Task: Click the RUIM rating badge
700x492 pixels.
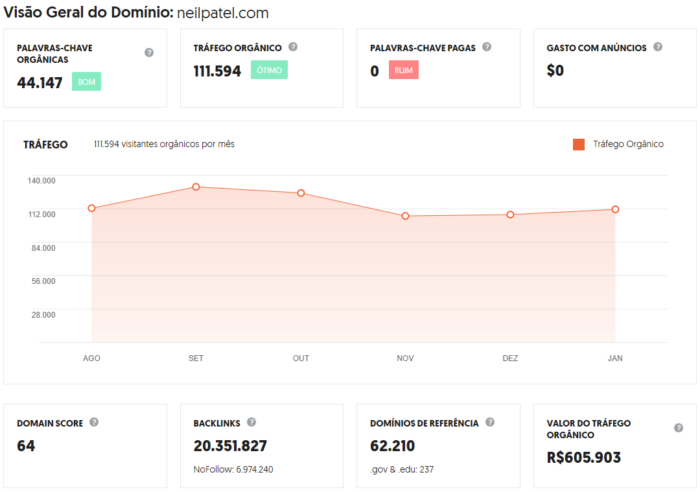Action: click(404, 70)
